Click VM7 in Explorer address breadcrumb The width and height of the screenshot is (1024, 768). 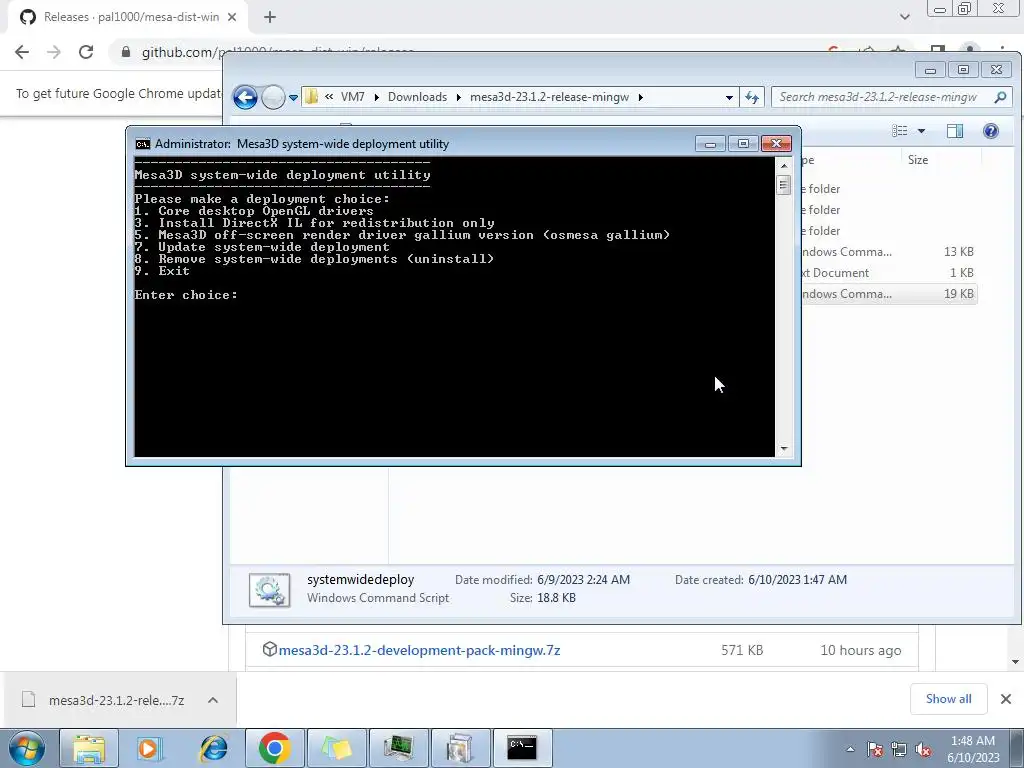(353, 97)
